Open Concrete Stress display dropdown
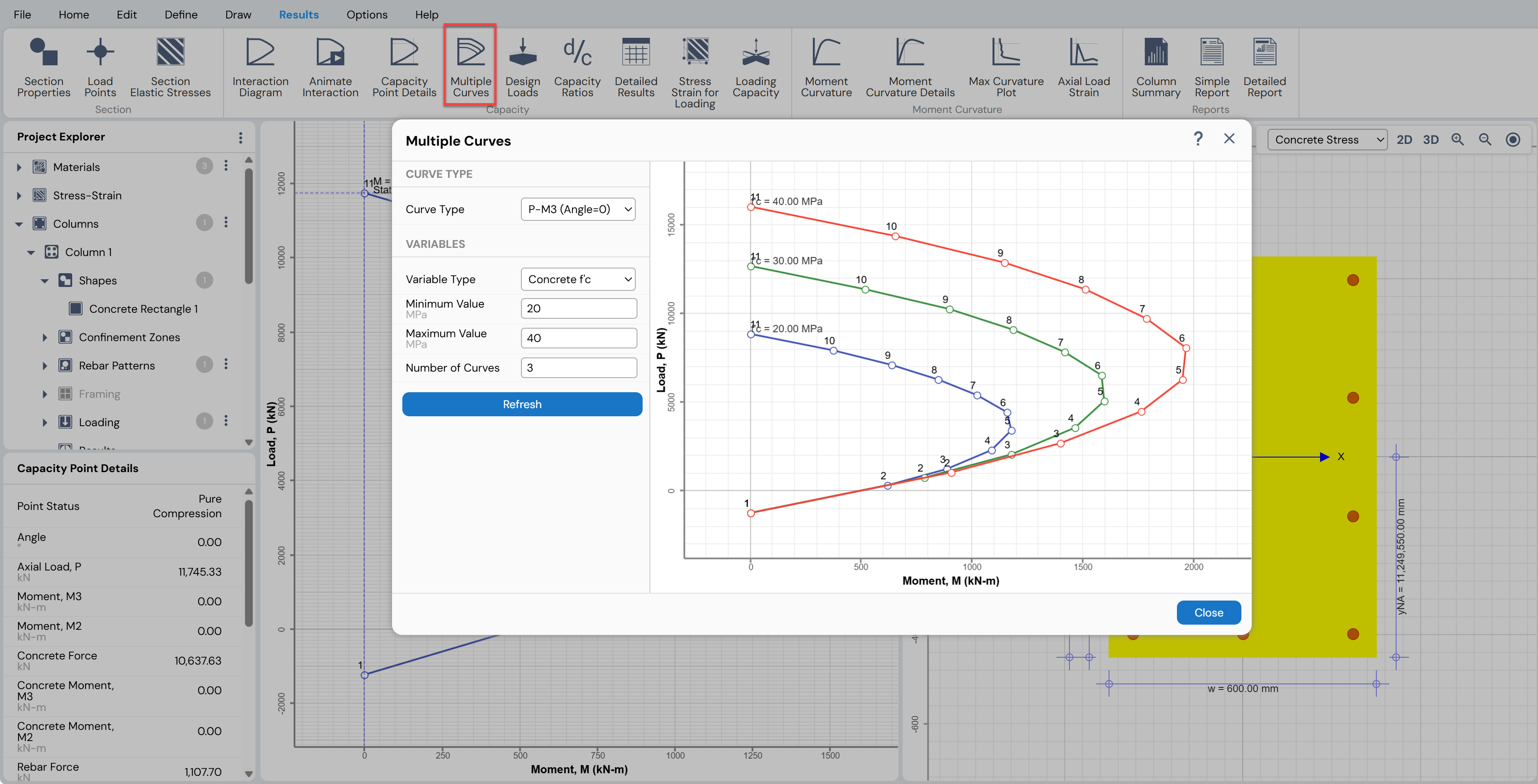Screen dimensions: 1538x784 (x=1327, y=140)
